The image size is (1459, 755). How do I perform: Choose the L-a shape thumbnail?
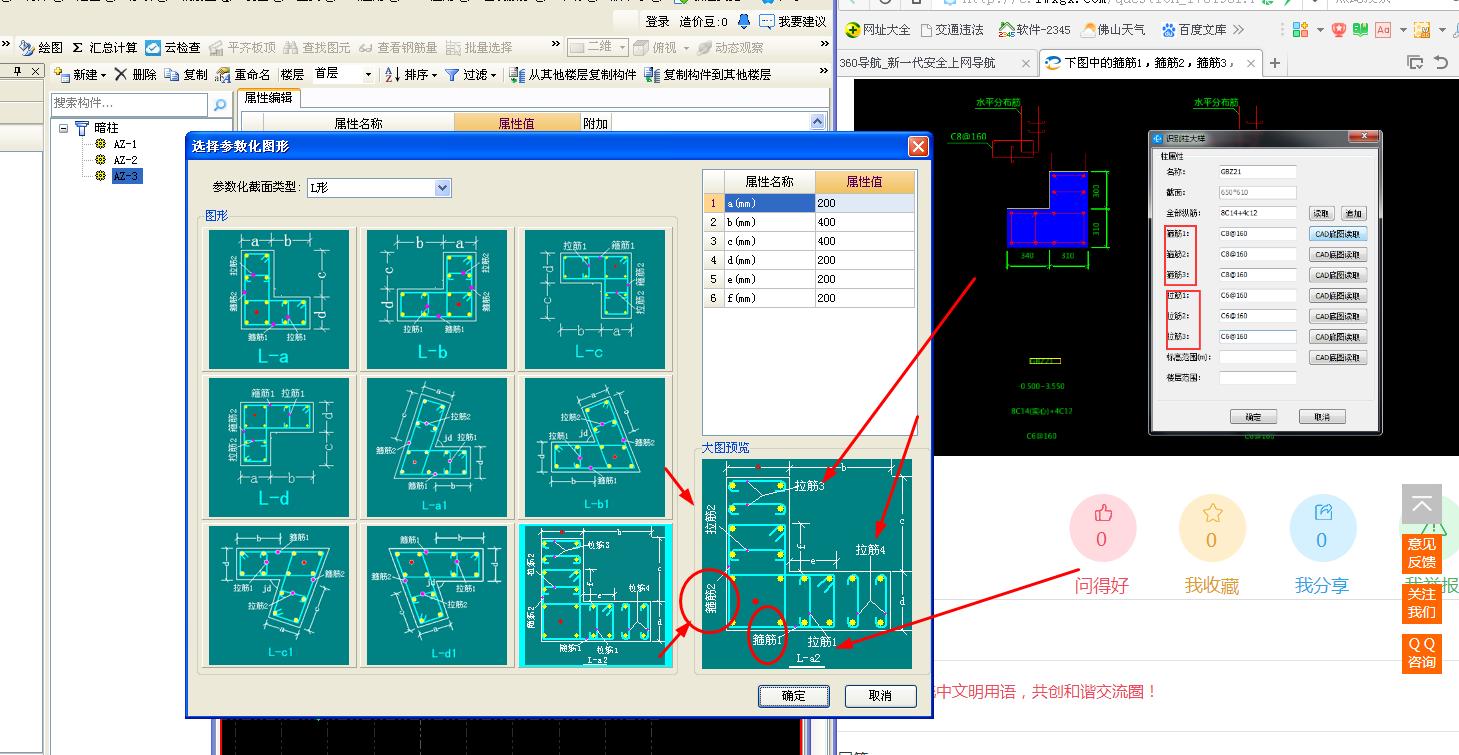[x=279, y=299]
